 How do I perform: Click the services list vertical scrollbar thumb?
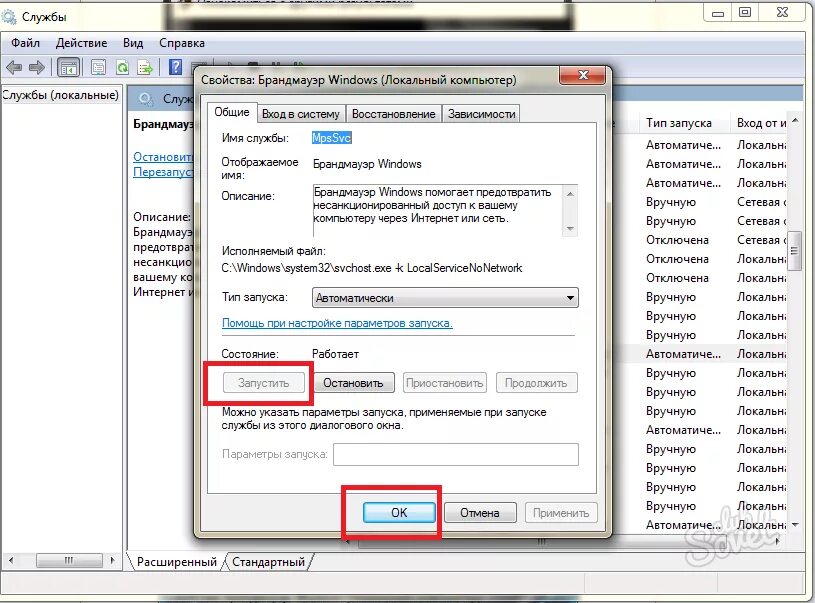[x=795, y=251]
